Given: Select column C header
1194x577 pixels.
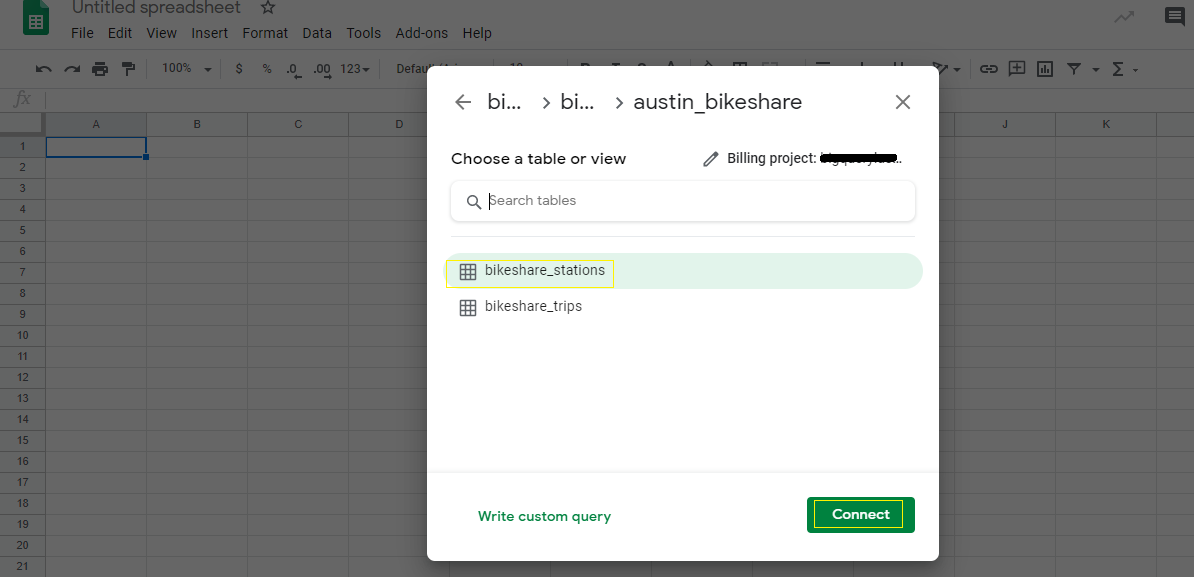Looking at the screenshot, I should click(x=298, y=124).
